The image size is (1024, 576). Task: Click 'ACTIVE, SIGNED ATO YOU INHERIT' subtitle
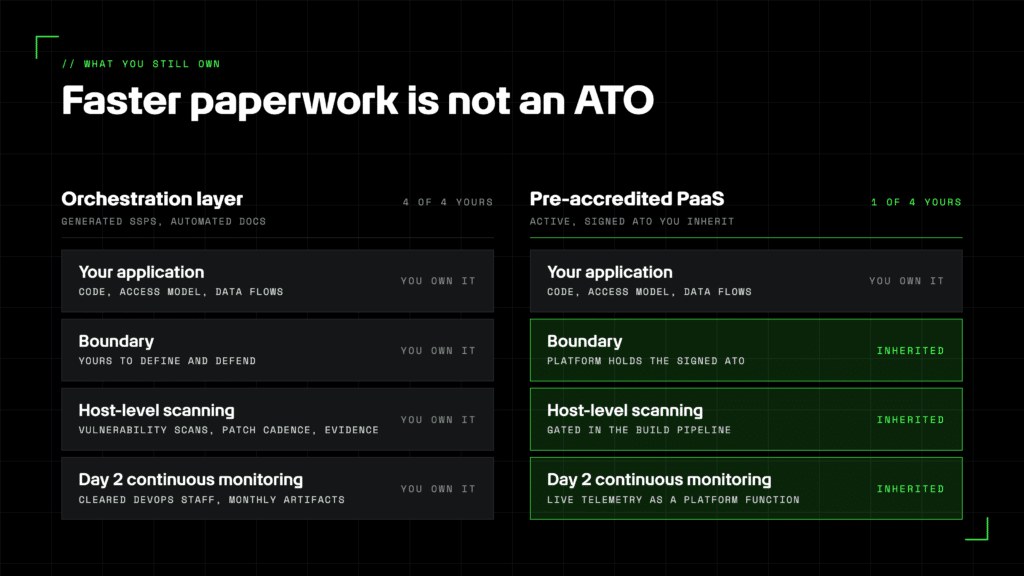(632, 221)
